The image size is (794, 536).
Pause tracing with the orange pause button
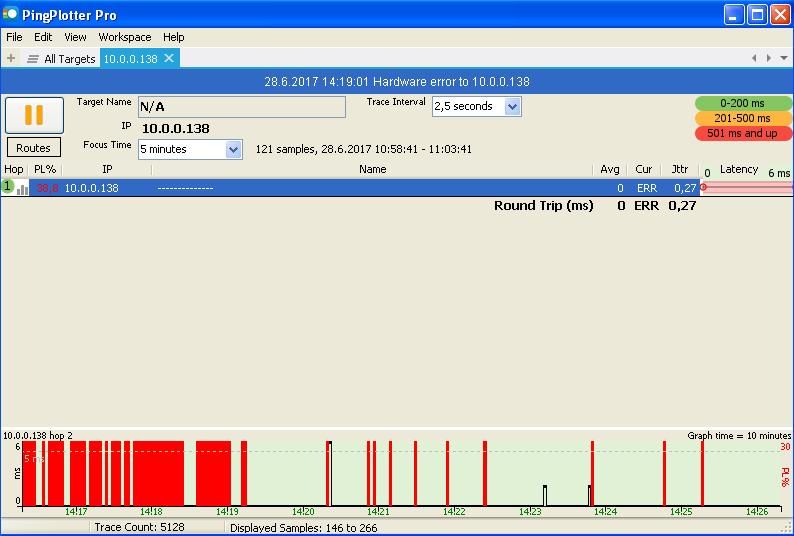pyautogui.click(x=34, y=115)
